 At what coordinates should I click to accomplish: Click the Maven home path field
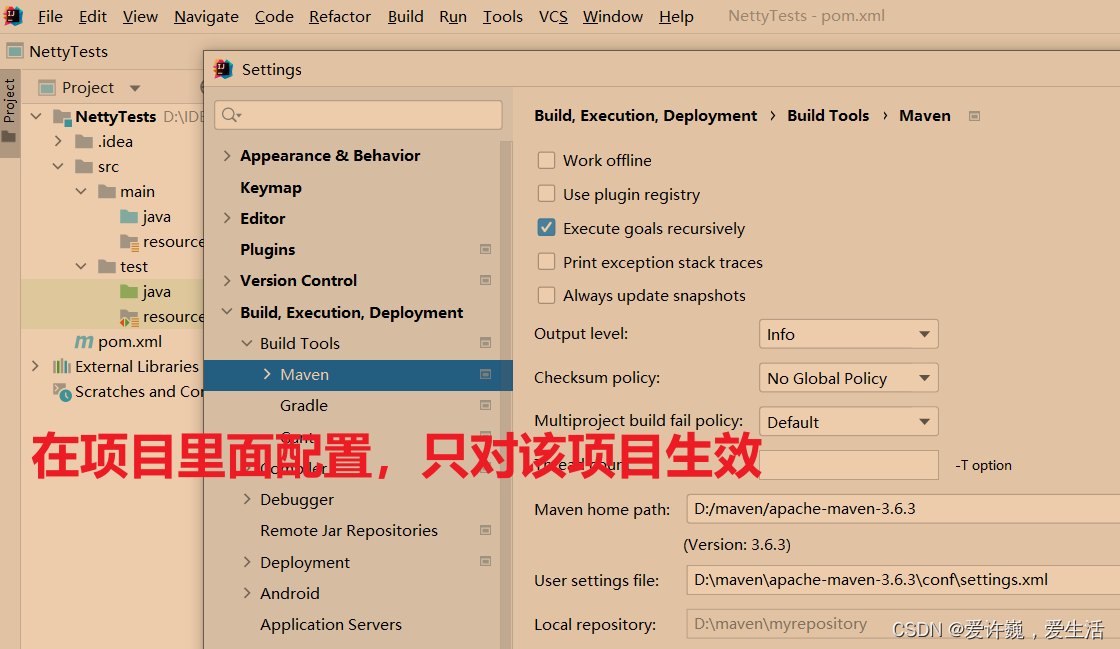pos(903,508)
